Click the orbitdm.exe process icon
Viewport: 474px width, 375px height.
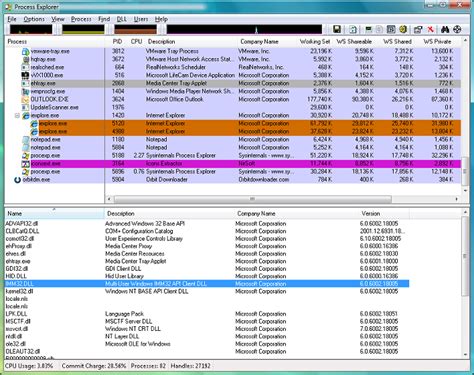17,180
